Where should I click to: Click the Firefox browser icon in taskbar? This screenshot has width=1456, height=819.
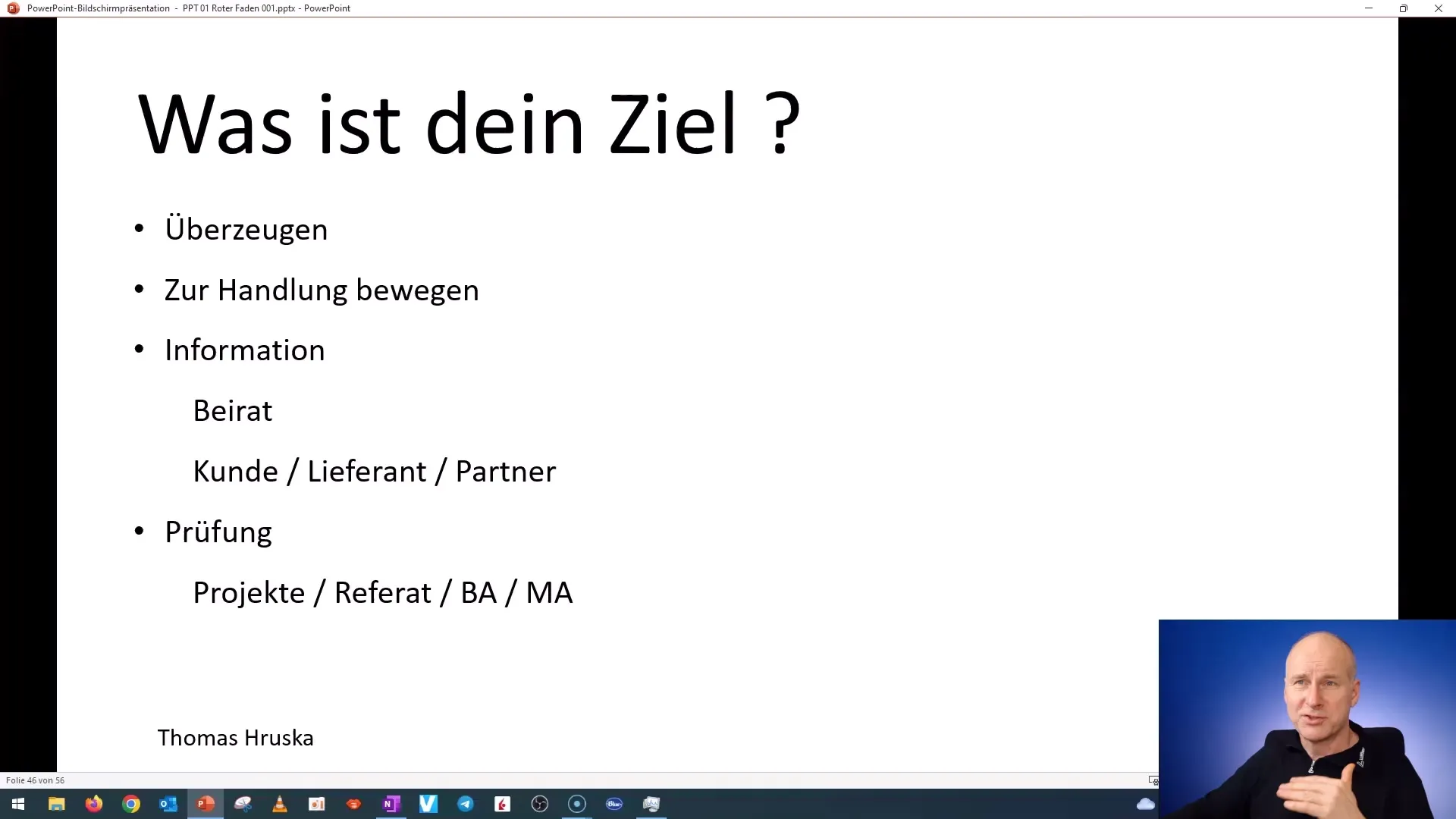(93, 803)
